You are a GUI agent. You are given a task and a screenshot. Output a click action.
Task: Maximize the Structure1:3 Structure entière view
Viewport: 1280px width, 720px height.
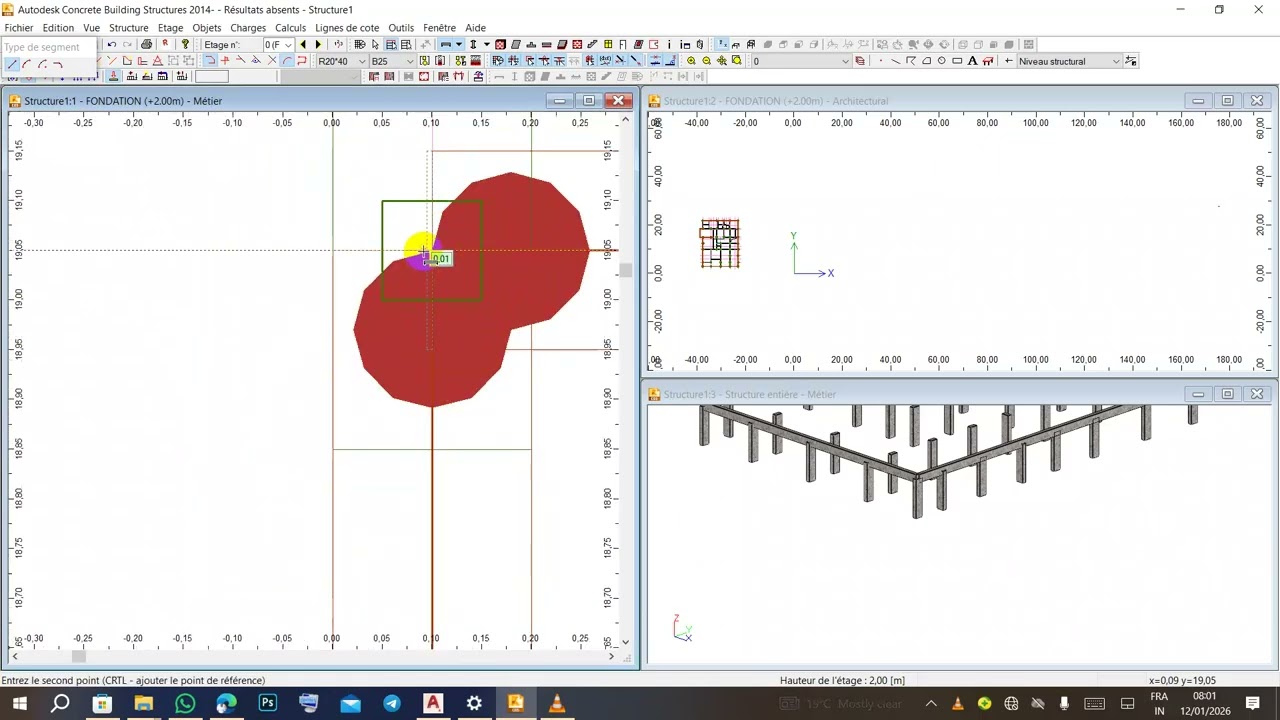1227,394
